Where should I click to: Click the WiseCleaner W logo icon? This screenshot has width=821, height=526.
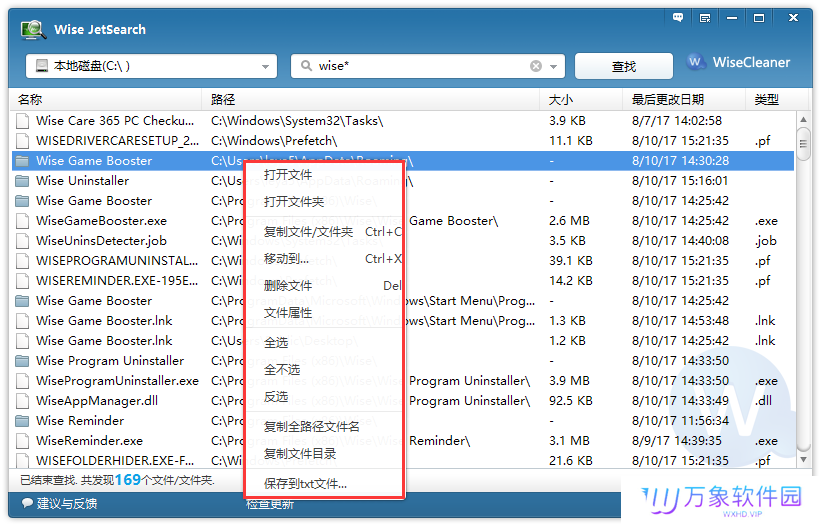tap(695, 62)
